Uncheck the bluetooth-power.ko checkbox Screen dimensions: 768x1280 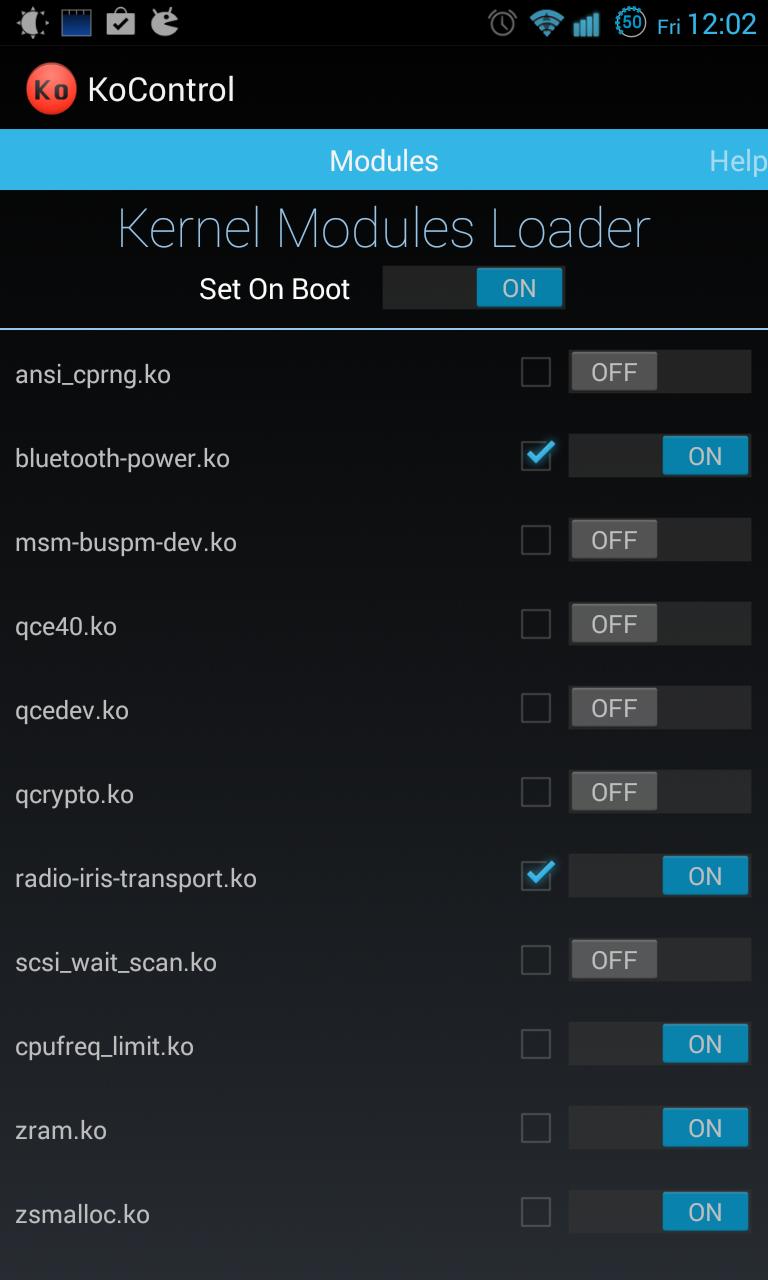(x=536, y=456)
